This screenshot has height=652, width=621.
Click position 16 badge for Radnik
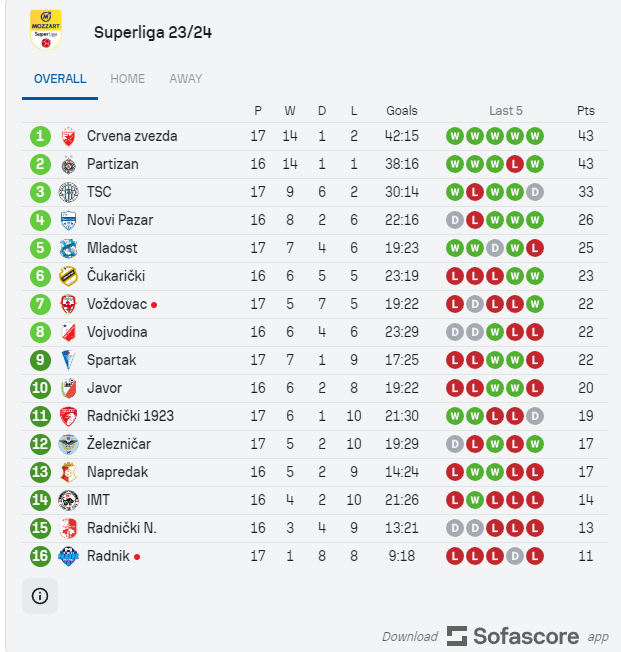[40, 556]
